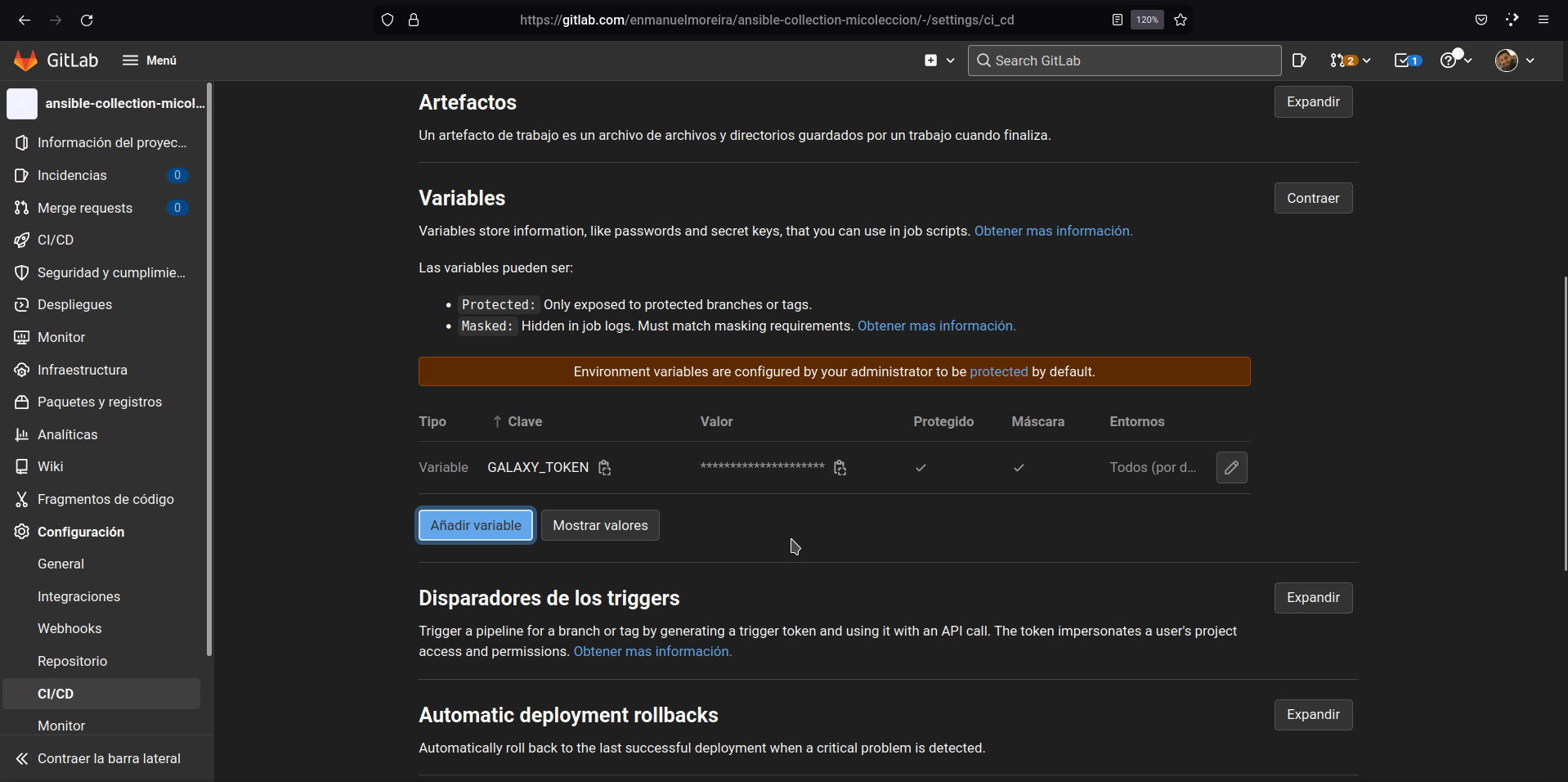Open the to-do list from the top bar

point(1404,60)
